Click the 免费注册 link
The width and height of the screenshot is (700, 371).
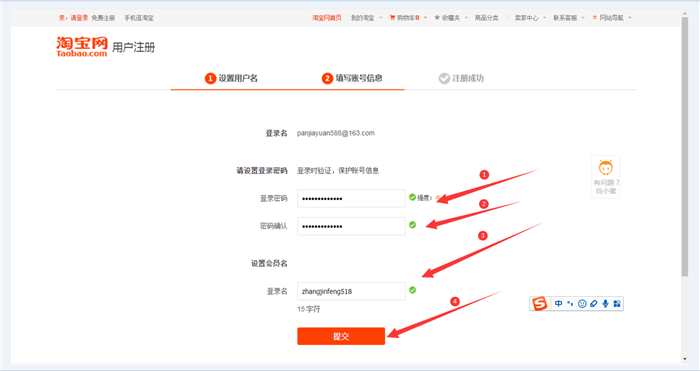coord(103,18)
